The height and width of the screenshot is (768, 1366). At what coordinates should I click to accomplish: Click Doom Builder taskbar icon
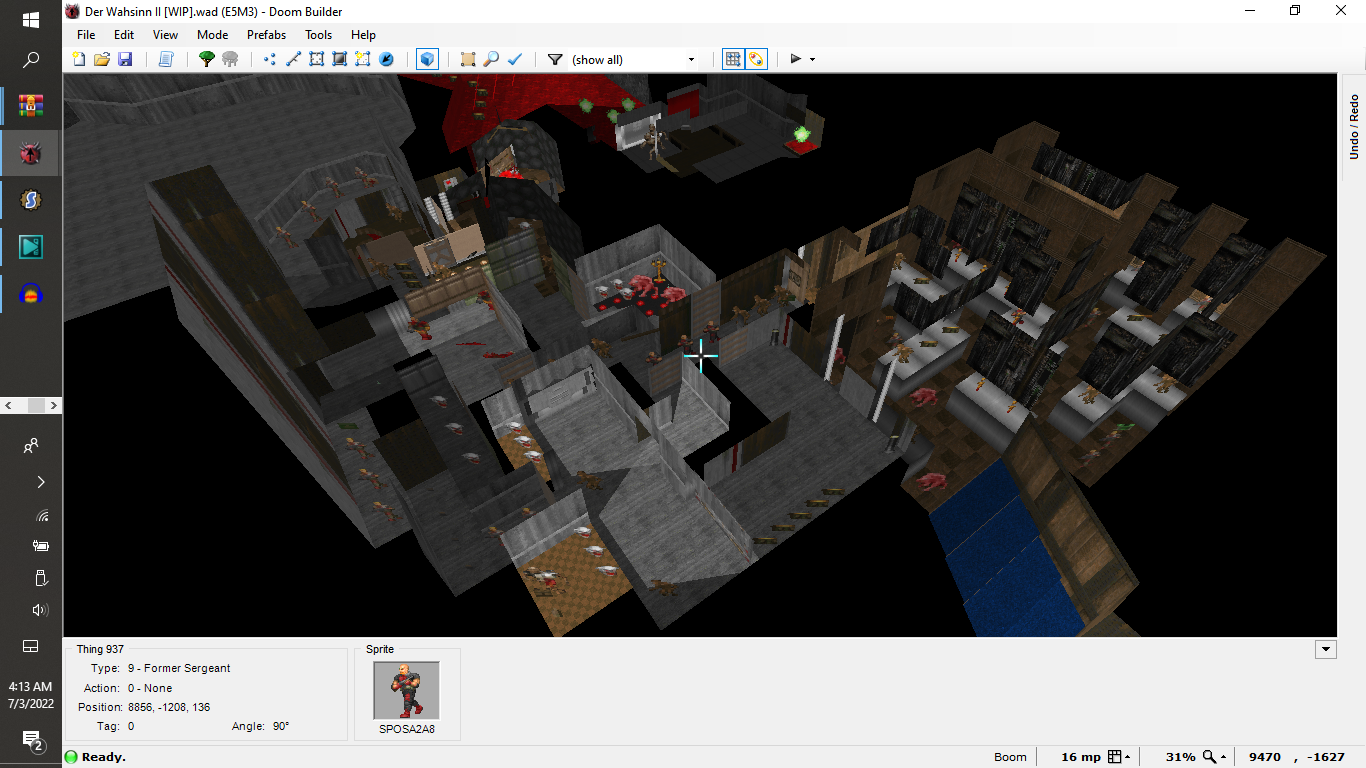click(x=31, y=153)
